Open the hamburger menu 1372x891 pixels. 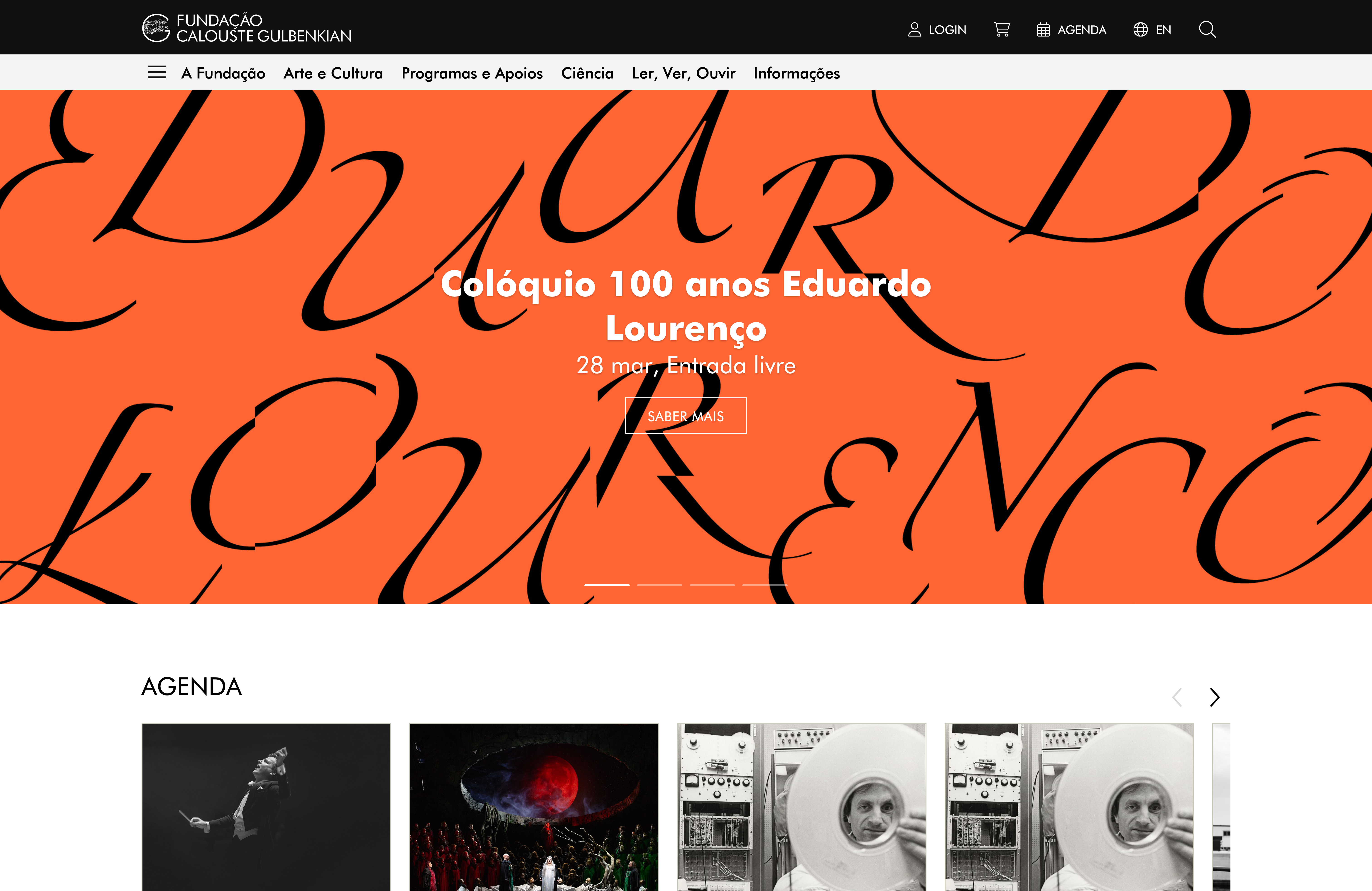click(157, 72)
